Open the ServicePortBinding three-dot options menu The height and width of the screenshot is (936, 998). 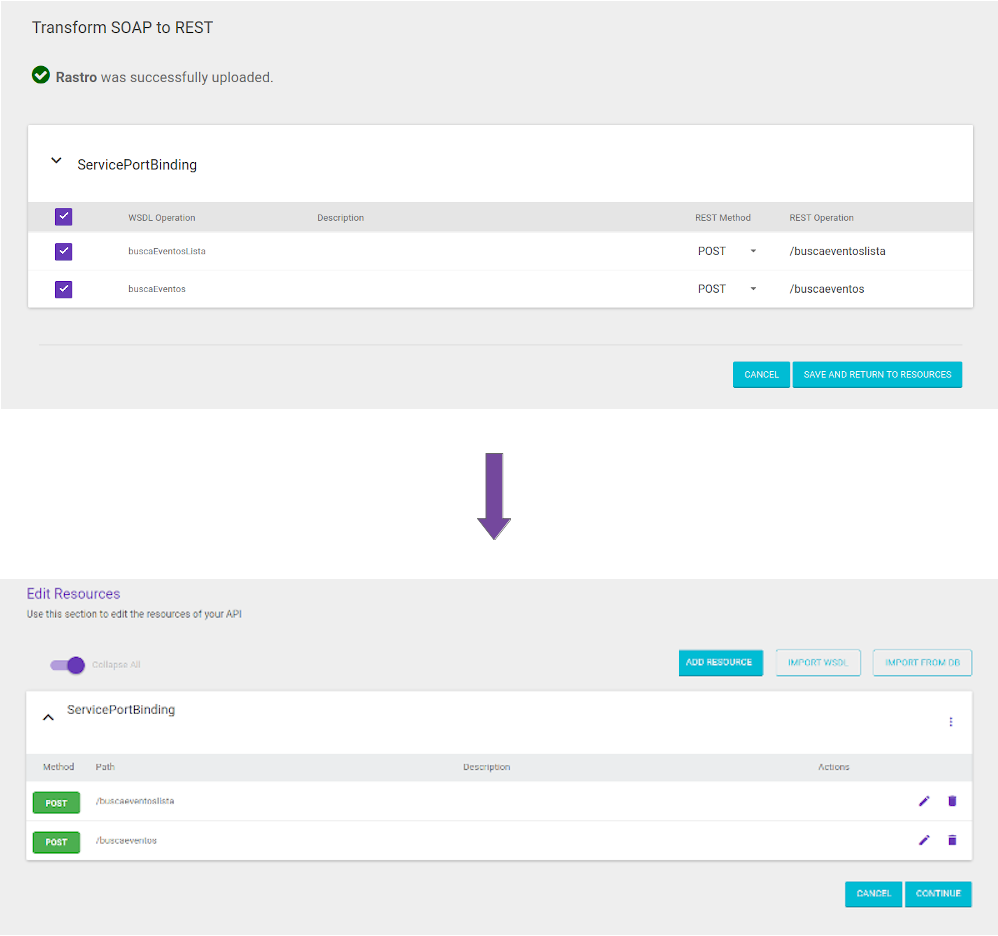(951, 721)
